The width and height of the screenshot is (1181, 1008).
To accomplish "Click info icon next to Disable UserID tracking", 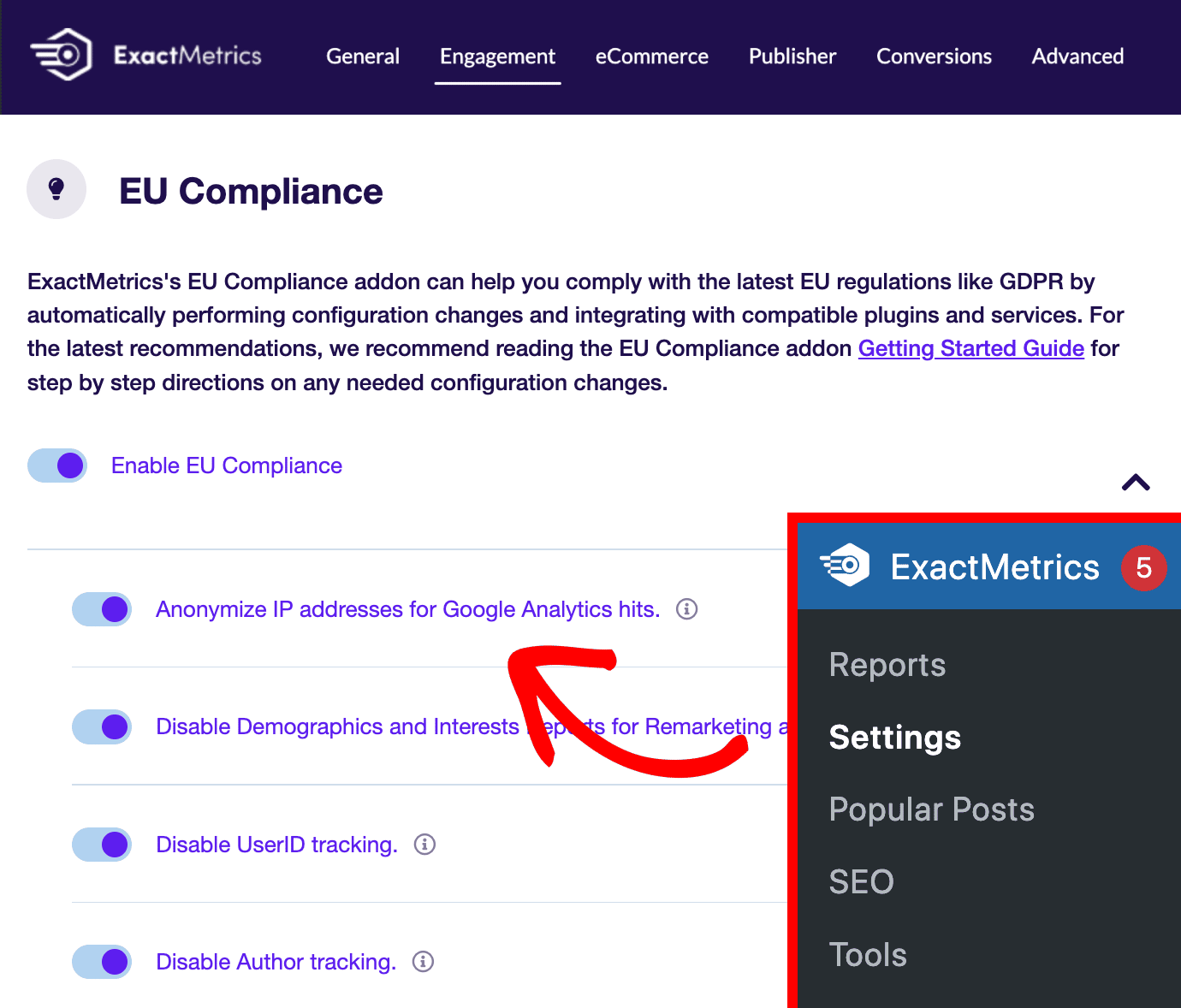I will (x=425, y=845).
